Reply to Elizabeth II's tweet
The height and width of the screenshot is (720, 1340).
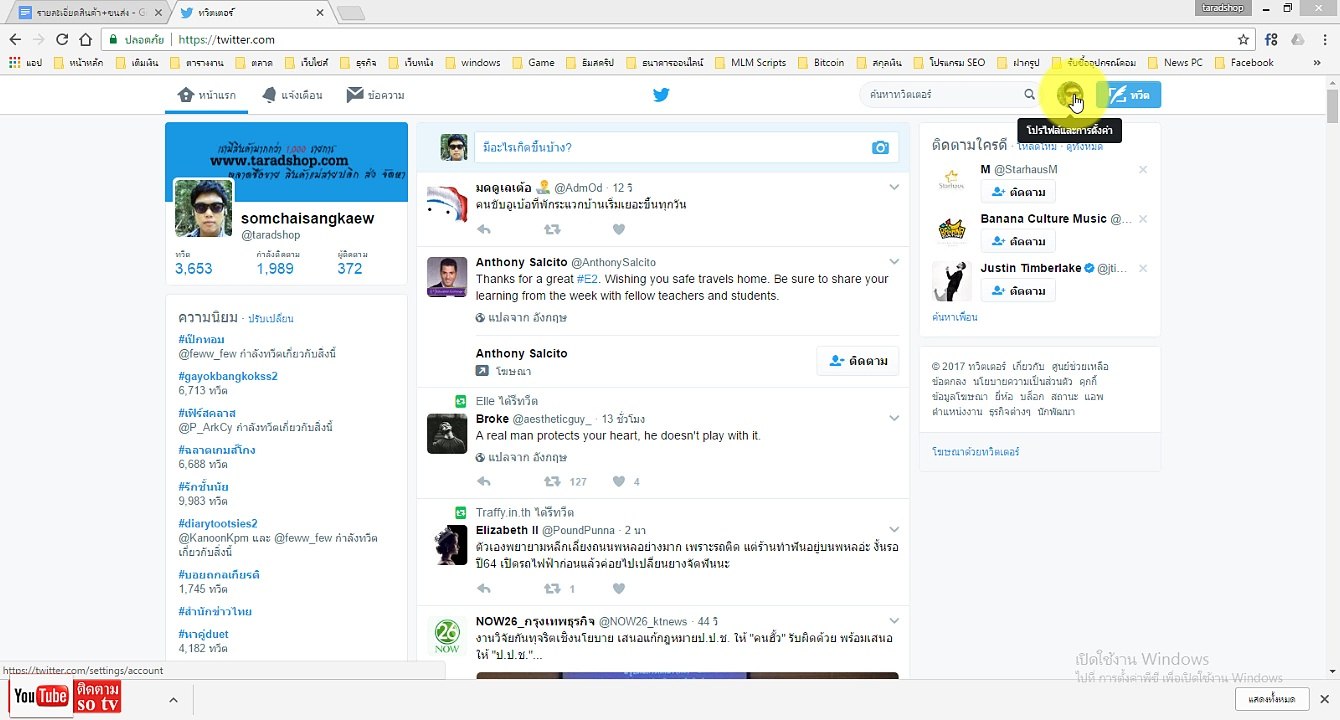click(x=484, y=589)
